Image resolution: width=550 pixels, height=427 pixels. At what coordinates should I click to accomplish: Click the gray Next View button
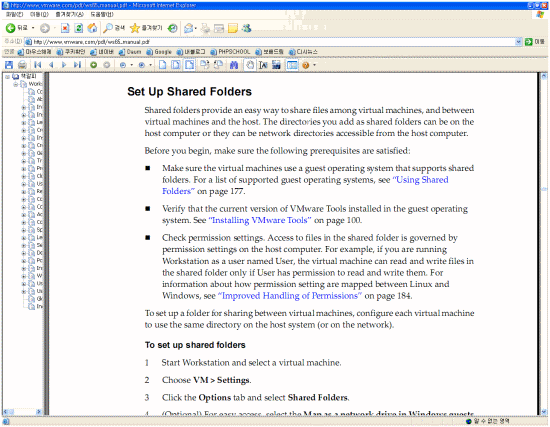click(107, 65)
